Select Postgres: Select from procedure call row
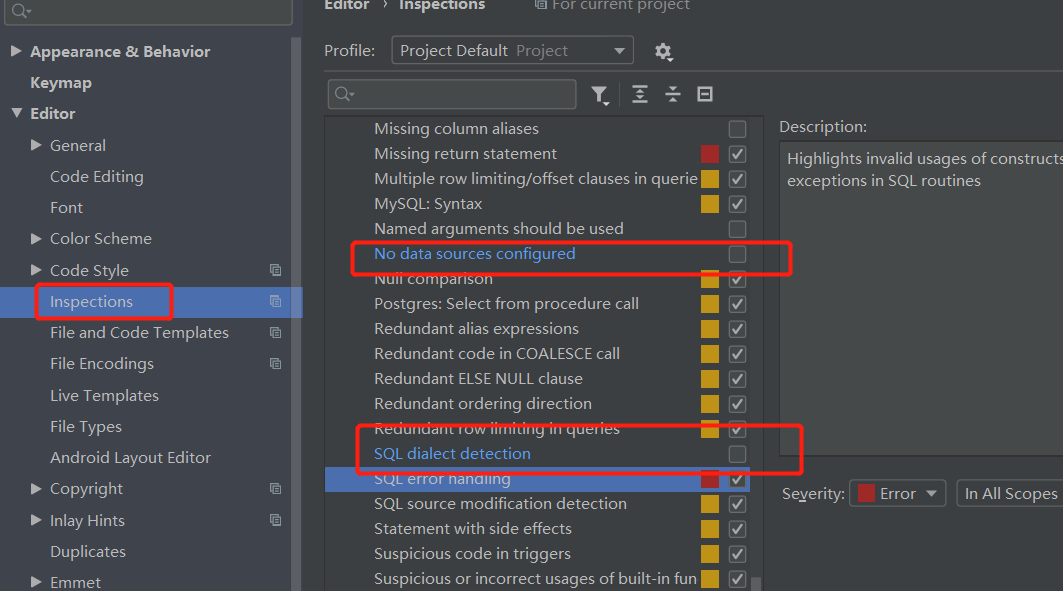Image resolution: width=1063 pixels, height=591 pixels. (537, 304)
